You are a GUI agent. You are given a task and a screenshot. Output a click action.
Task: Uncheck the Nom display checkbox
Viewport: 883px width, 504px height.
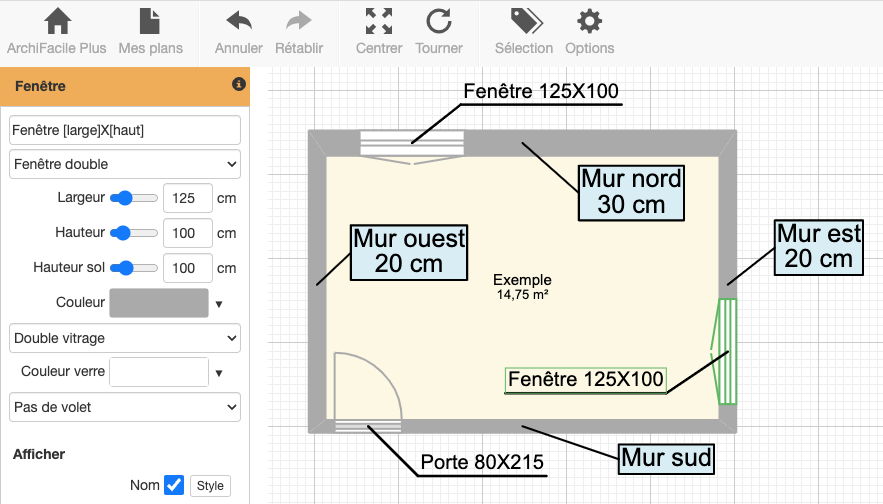click(174, 485)
